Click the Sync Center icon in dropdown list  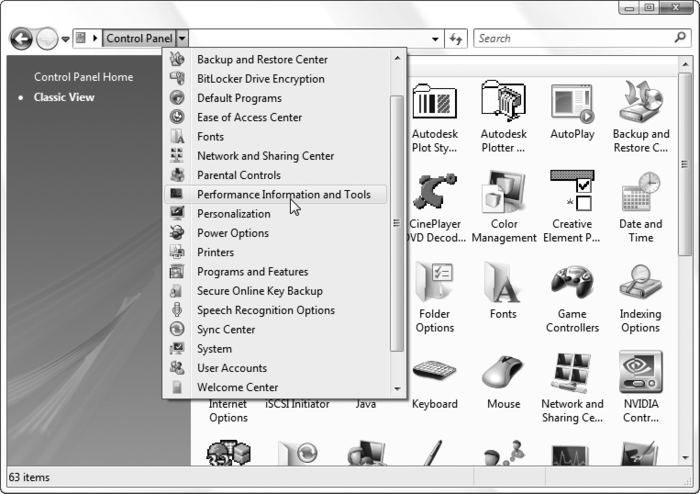[x=177, y=329]
